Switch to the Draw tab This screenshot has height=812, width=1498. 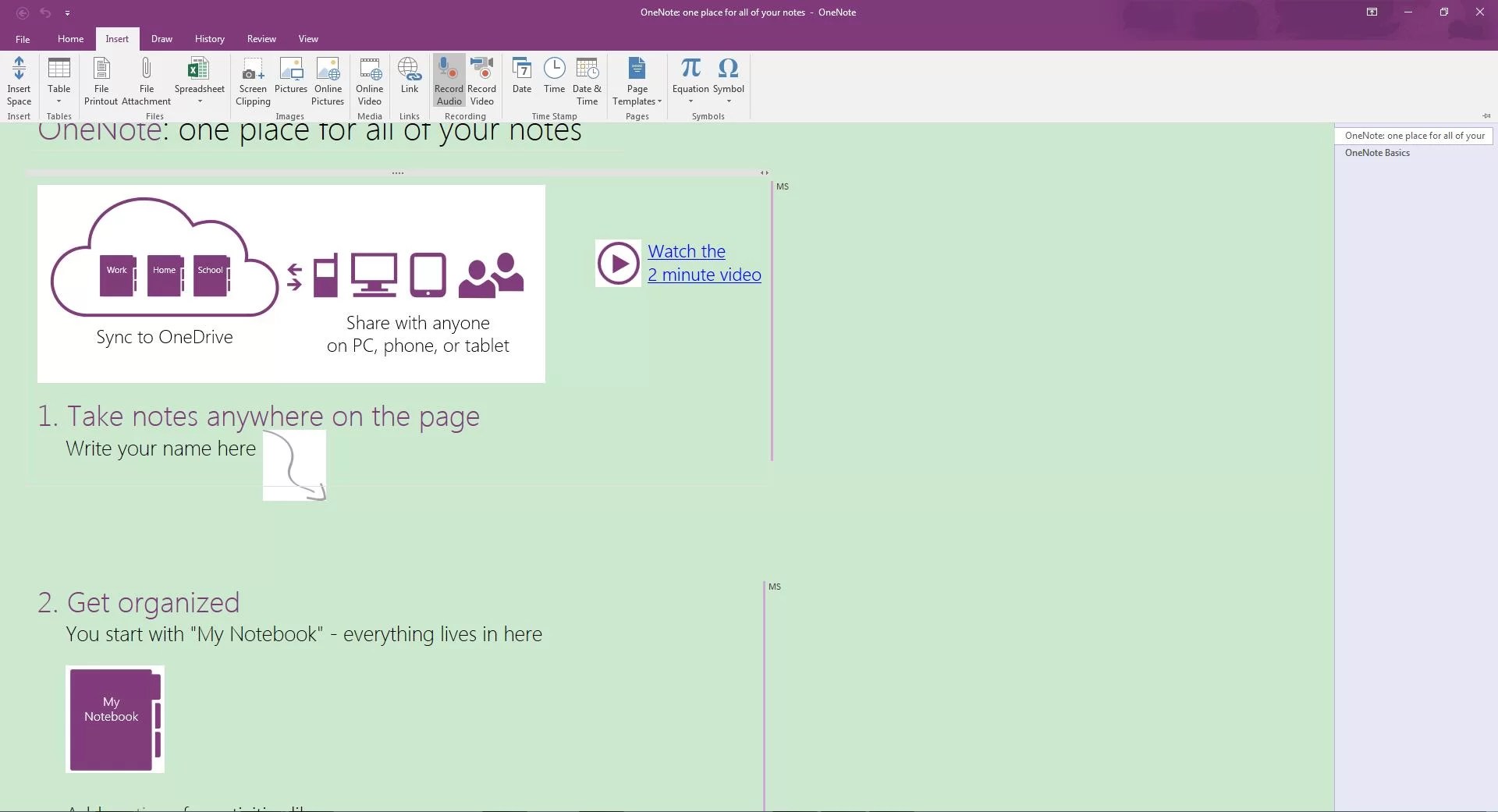click(x=162, y=38)
